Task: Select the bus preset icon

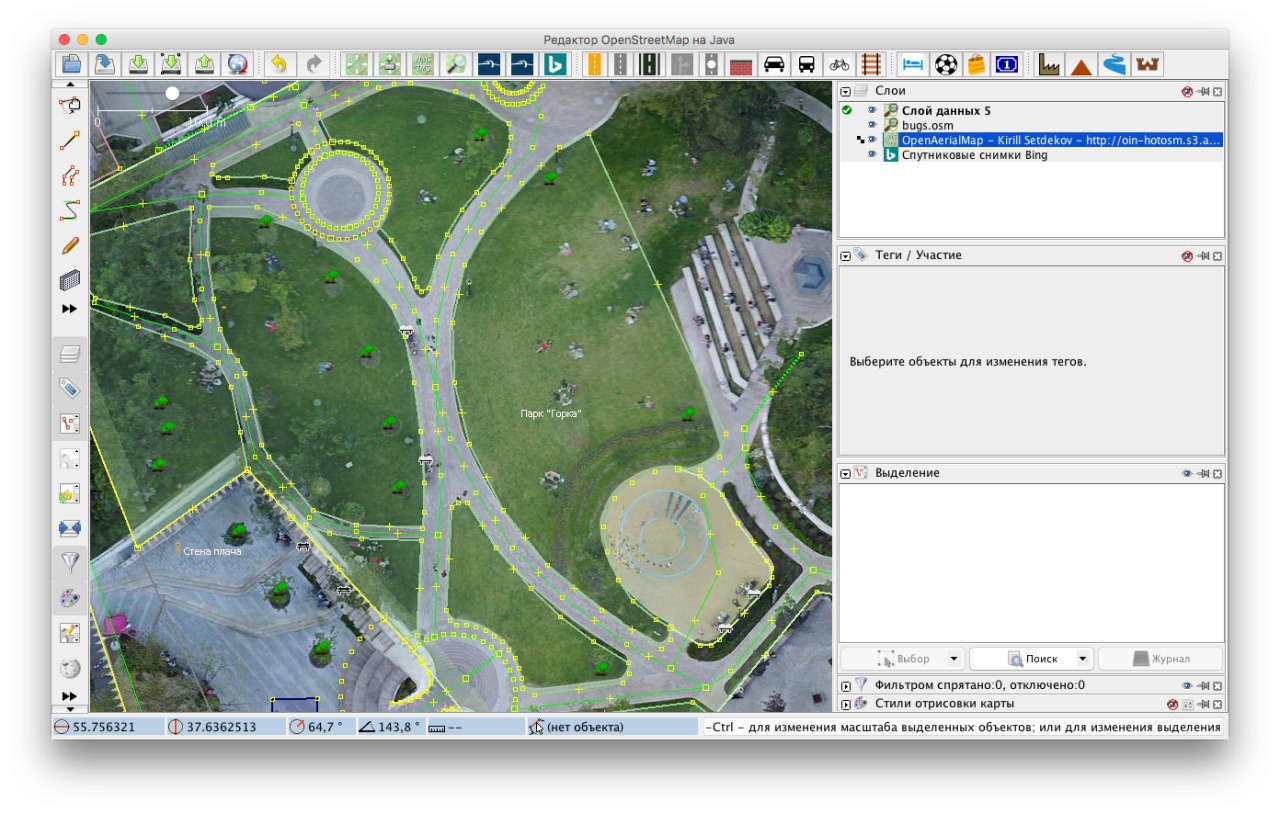Action: click(x=806, y=64)
